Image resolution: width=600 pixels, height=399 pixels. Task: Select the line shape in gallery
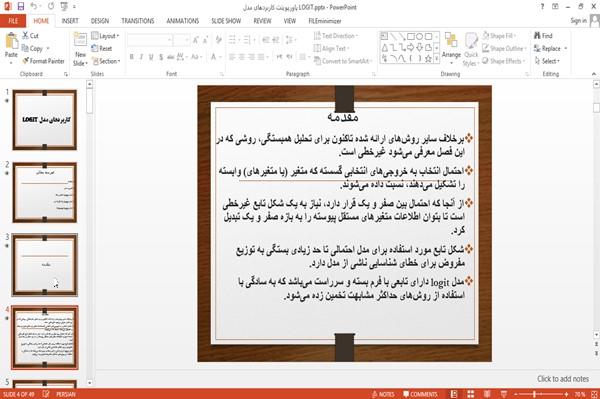pos(393,37)
